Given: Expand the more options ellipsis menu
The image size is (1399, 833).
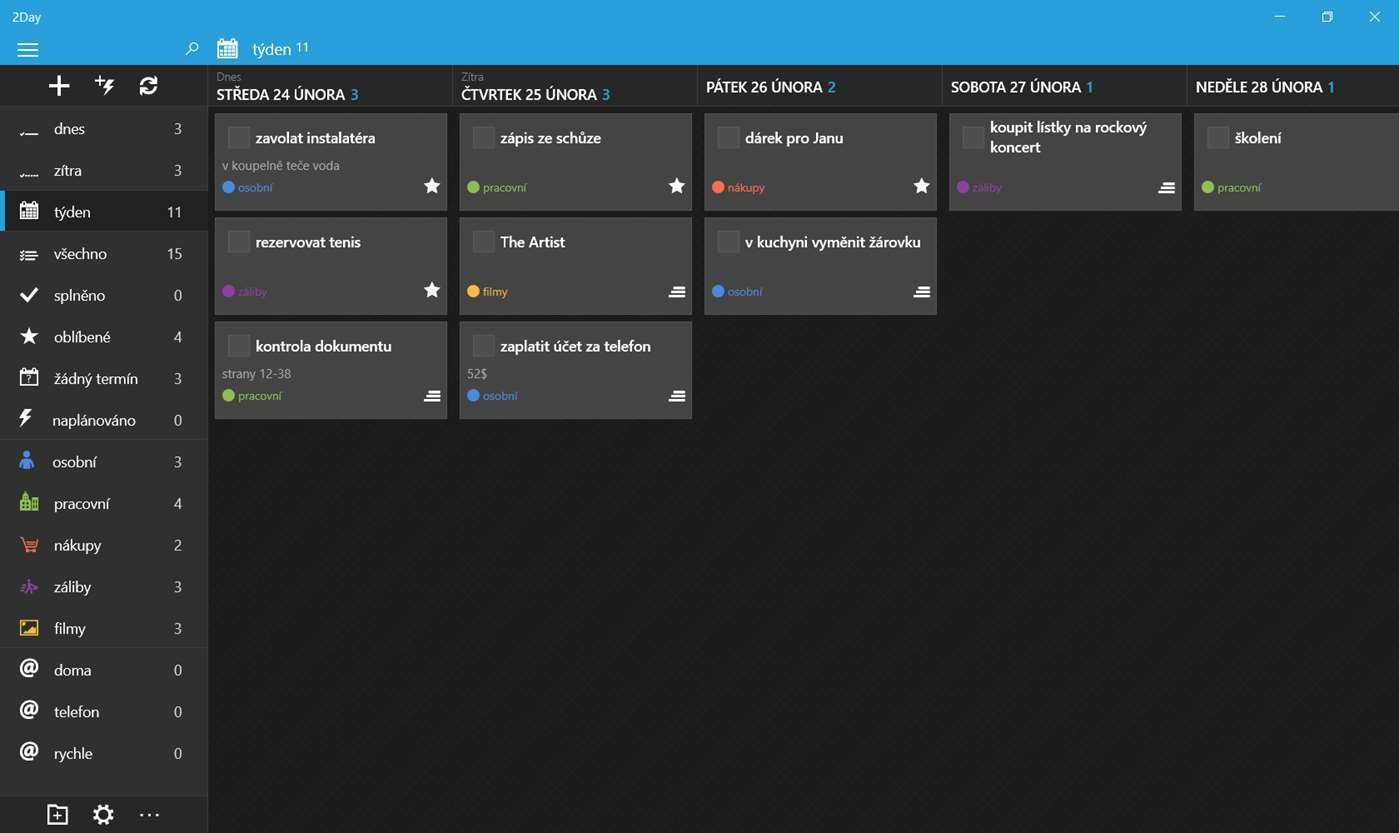Looking at the screenshot, I should pyautogui.click(x=149, y=815).
